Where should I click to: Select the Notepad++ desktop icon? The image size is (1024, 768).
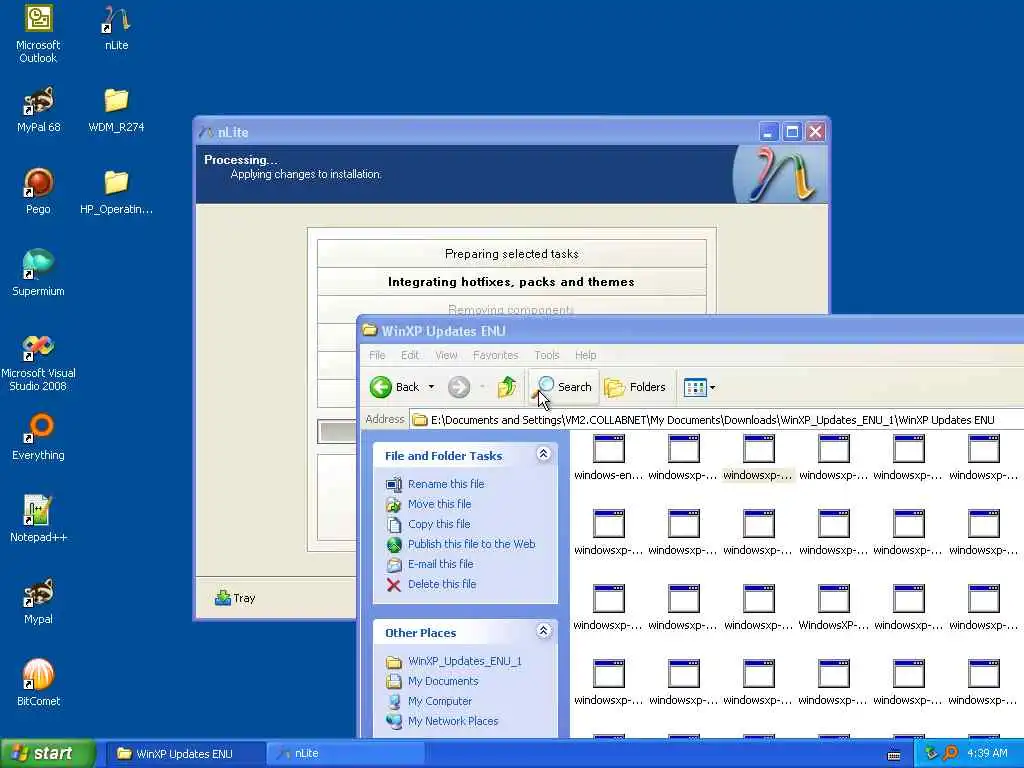click(x=38, y=519)
